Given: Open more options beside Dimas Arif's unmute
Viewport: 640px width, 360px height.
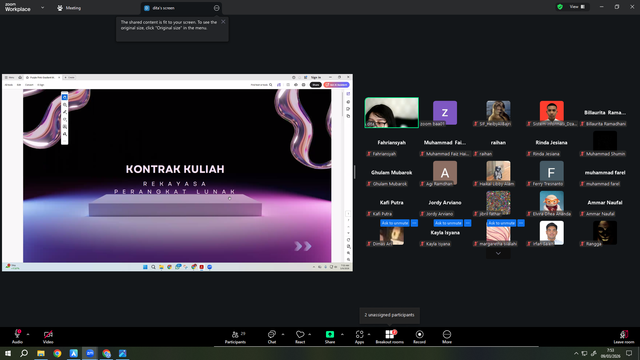Looking at the screenshot, I should 414,223.
